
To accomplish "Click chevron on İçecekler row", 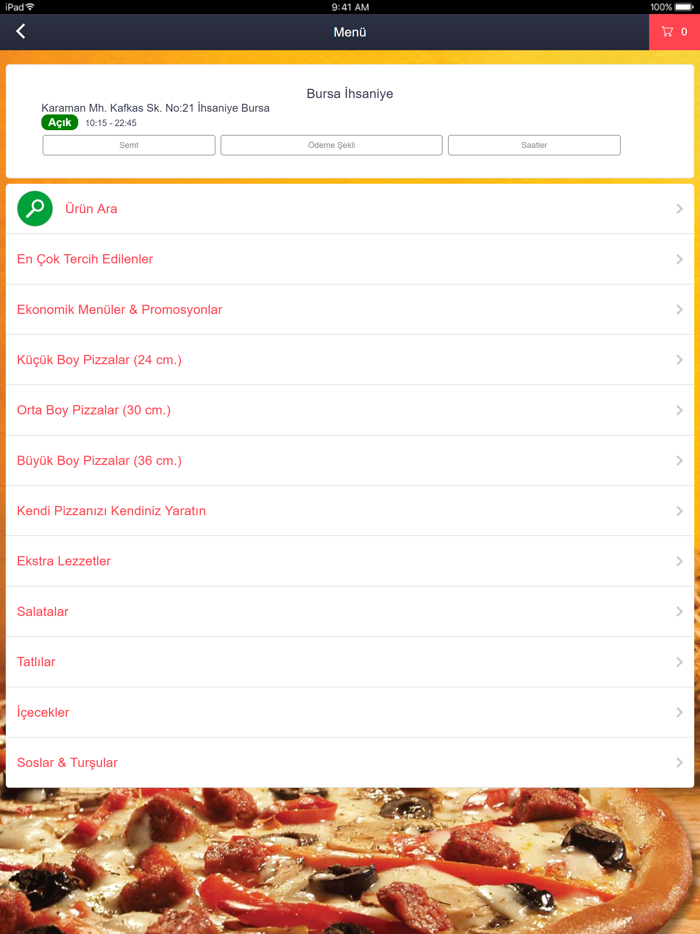I will (x=679, y=712).
